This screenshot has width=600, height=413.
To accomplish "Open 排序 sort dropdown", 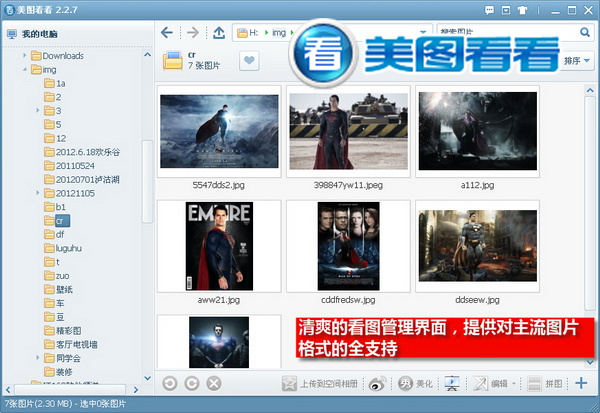I will tap(577, 60).
